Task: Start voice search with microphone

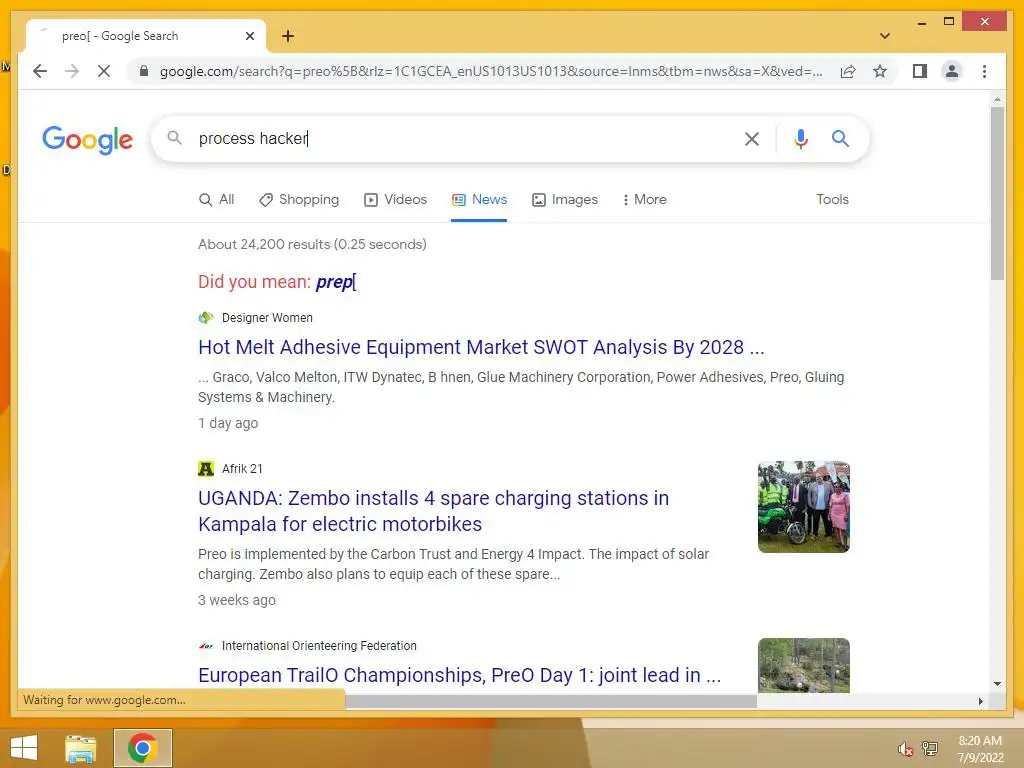Action: [x=801, y=138]
